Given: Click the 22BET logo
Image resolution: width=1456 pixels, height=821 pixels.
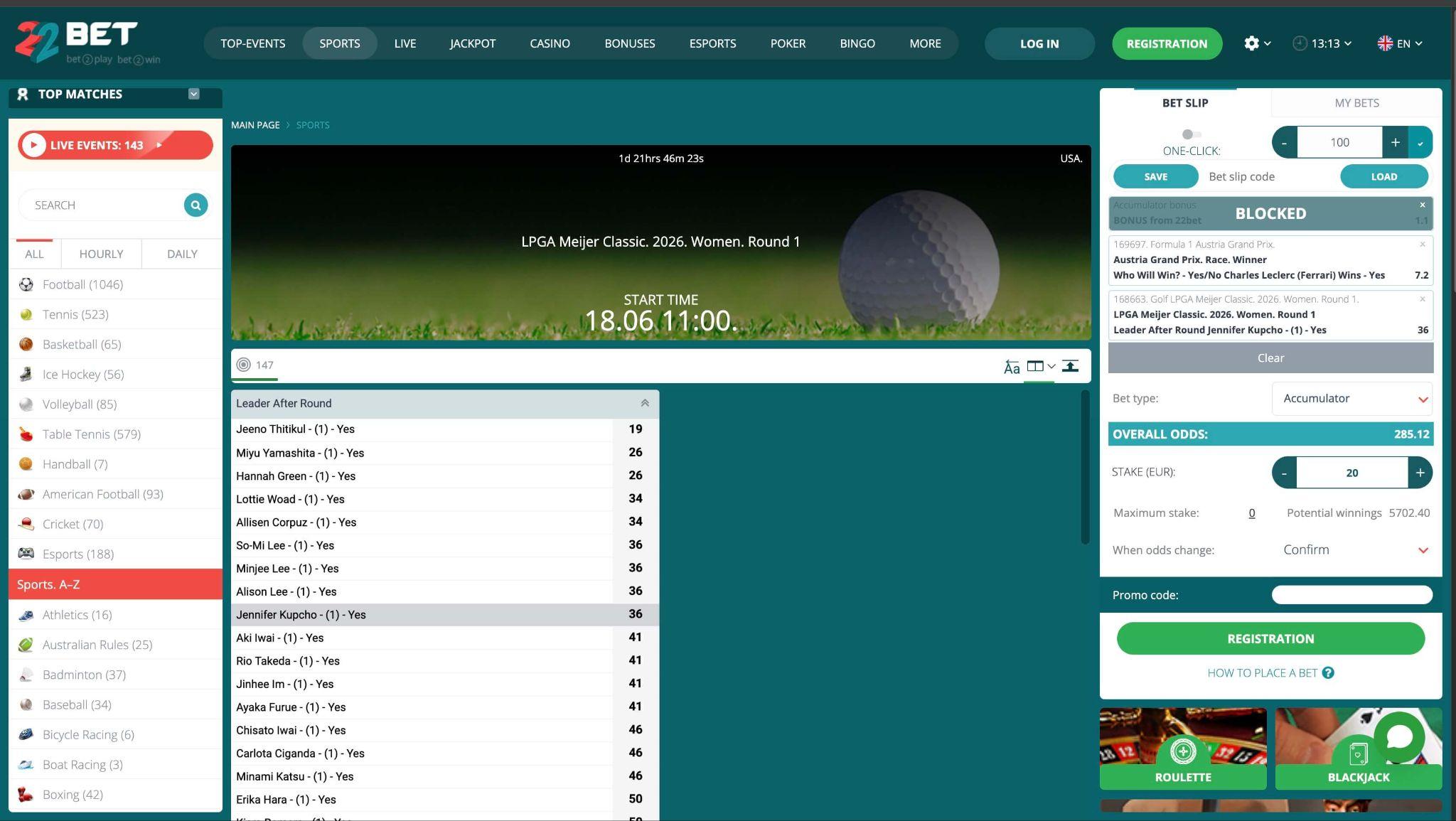Looking at the screenshot, I should [x=87, y=43].
